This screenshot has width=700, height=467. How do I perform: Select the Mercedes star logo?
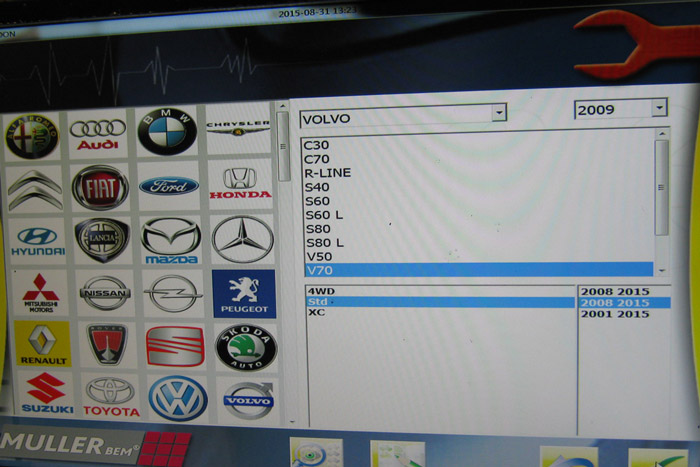click(242, 239)
